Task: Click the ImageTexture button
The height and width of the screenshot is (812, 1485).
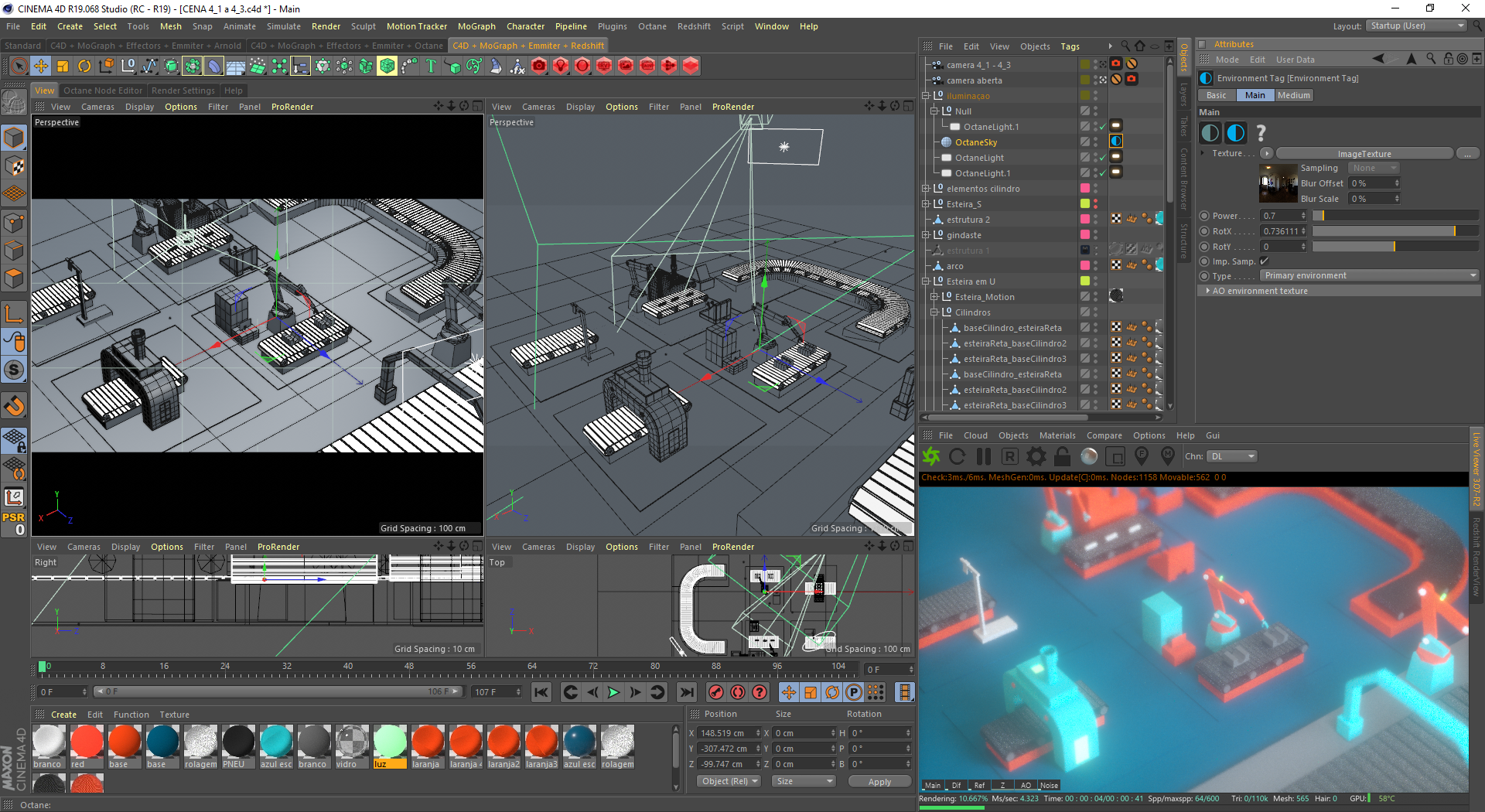Action: coord(1364,154)
